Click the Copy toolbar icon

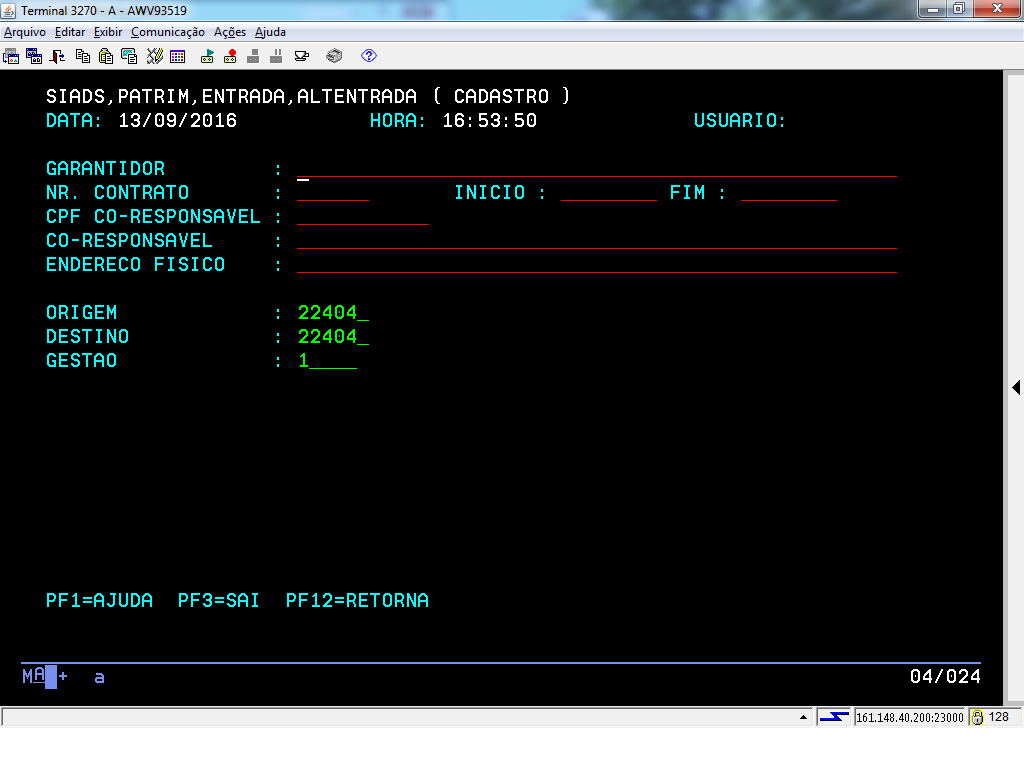coord(83,56)
